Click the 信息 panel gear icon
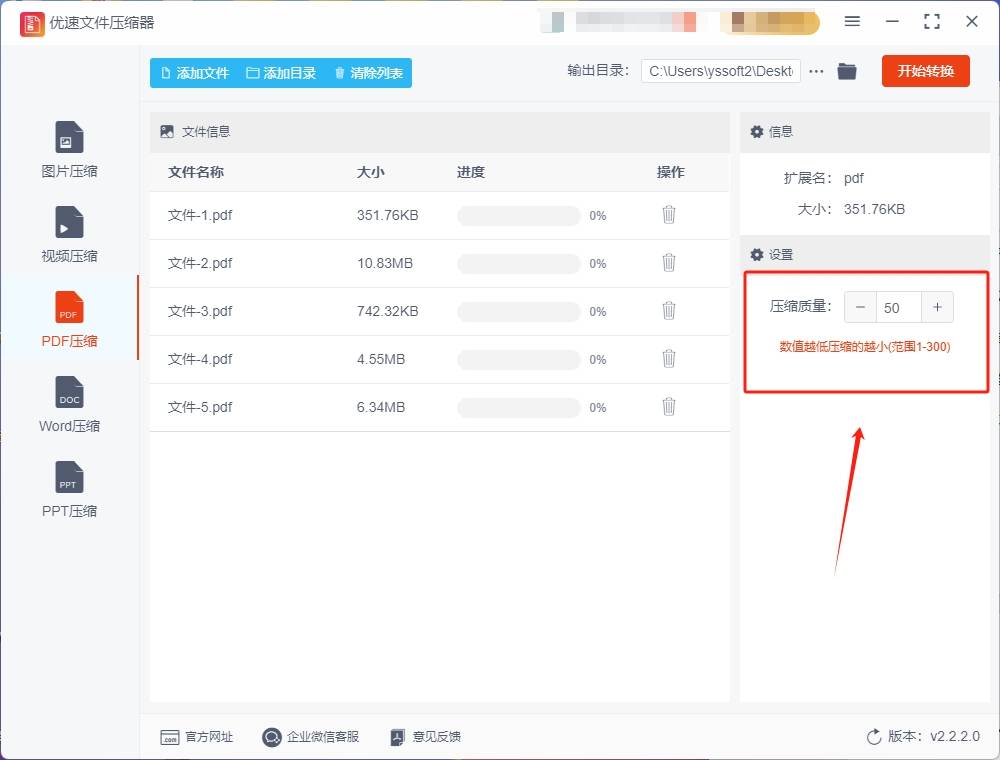 [756, 132]
